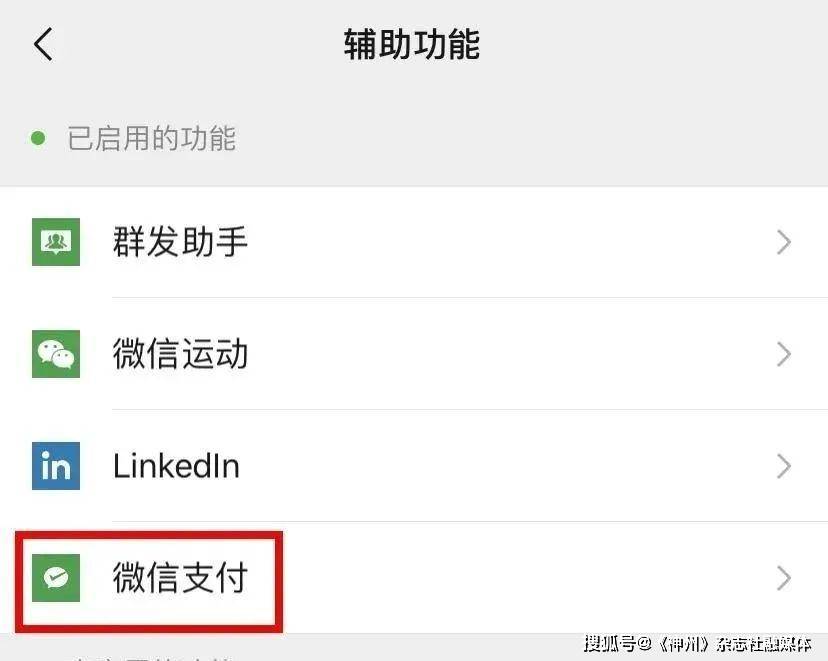Click the green enabled-status dot
Viewport: 828px width, 661px height.
(38, 138)
